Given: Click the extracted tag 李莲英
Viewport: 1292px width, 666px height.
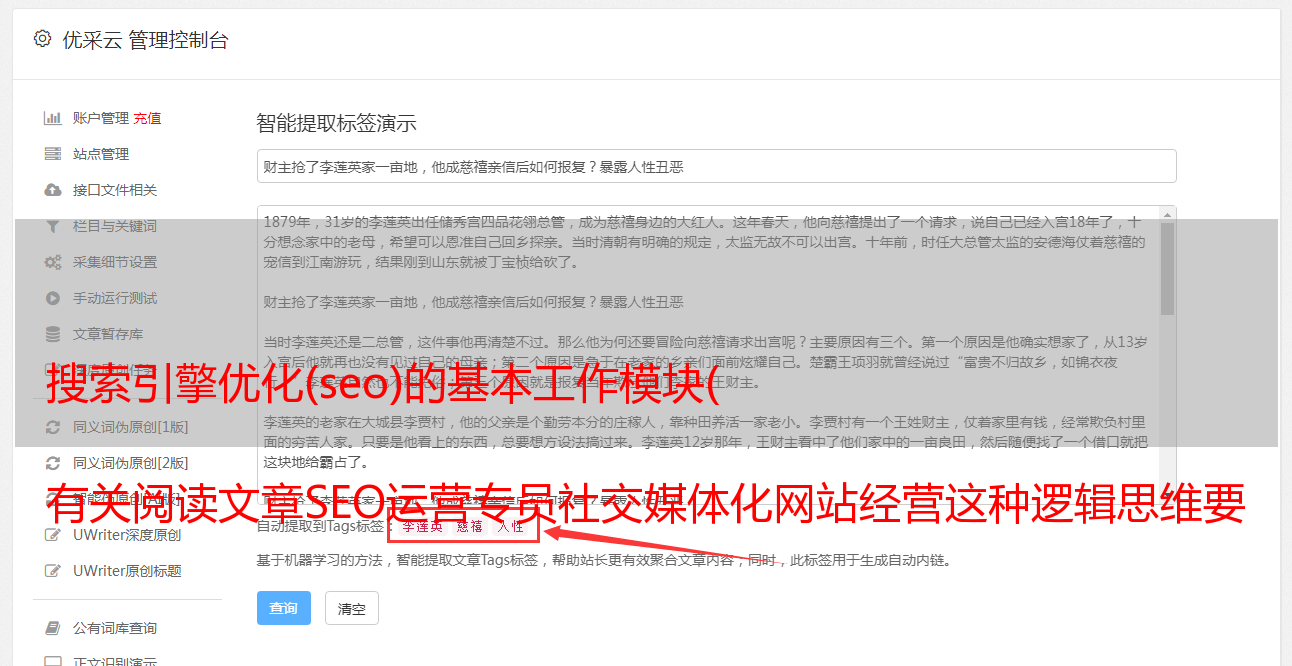Looking at the screenshot, I should pos(422,526).
